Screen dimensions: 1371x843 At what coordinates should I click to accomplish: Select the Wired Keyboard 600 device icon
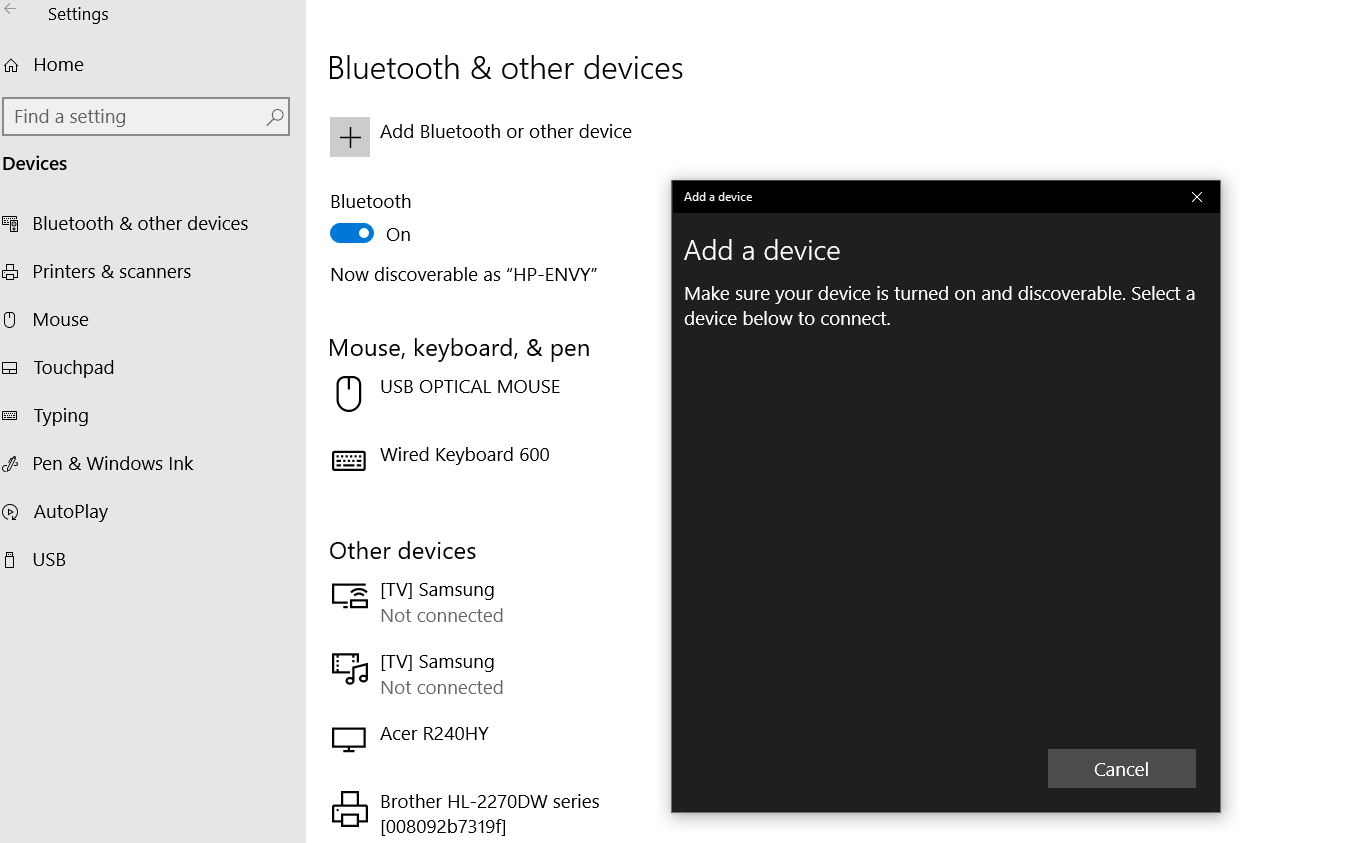pyautogui.click(x=348, y=460)
